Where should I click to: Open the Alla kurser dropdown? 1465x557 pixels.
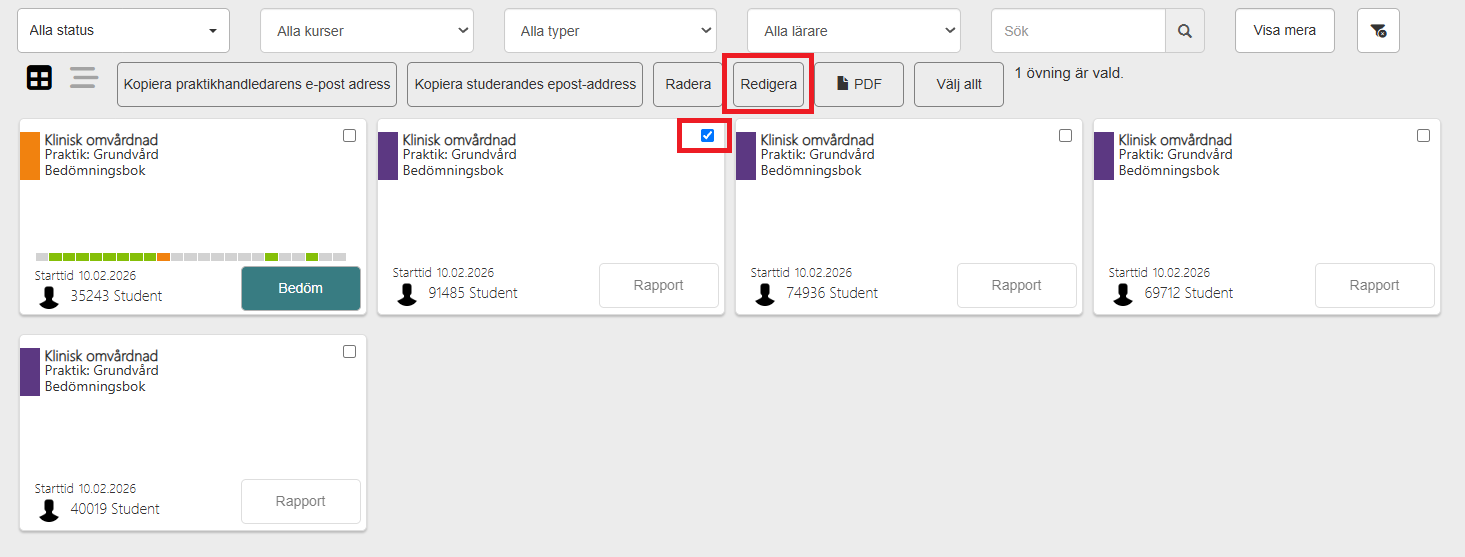tap(367, 31)
